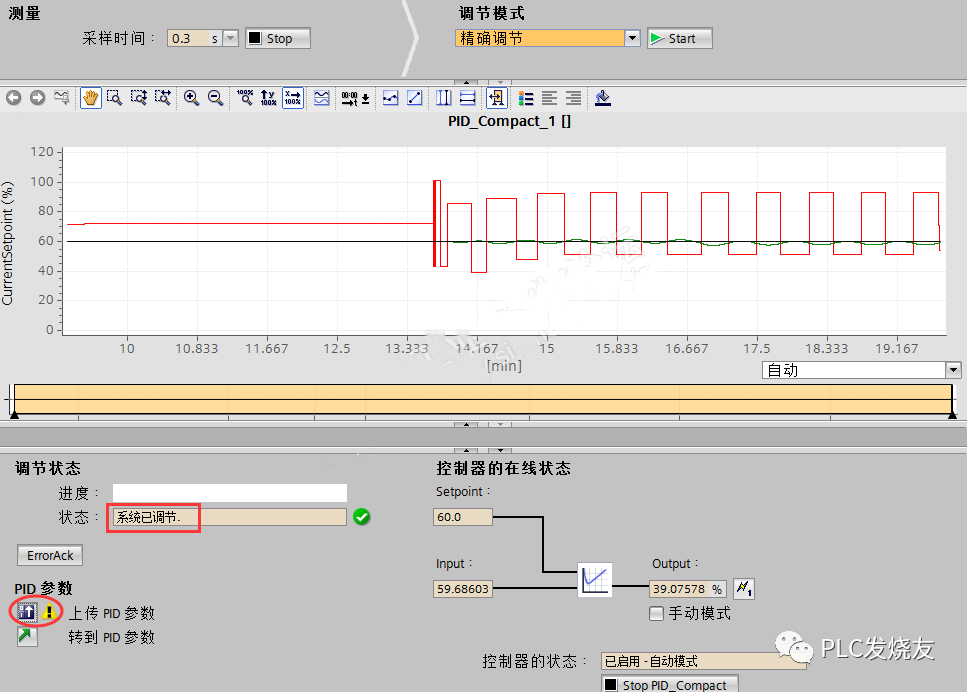Click the 17.5 time axis tick label

click(756, 348)
